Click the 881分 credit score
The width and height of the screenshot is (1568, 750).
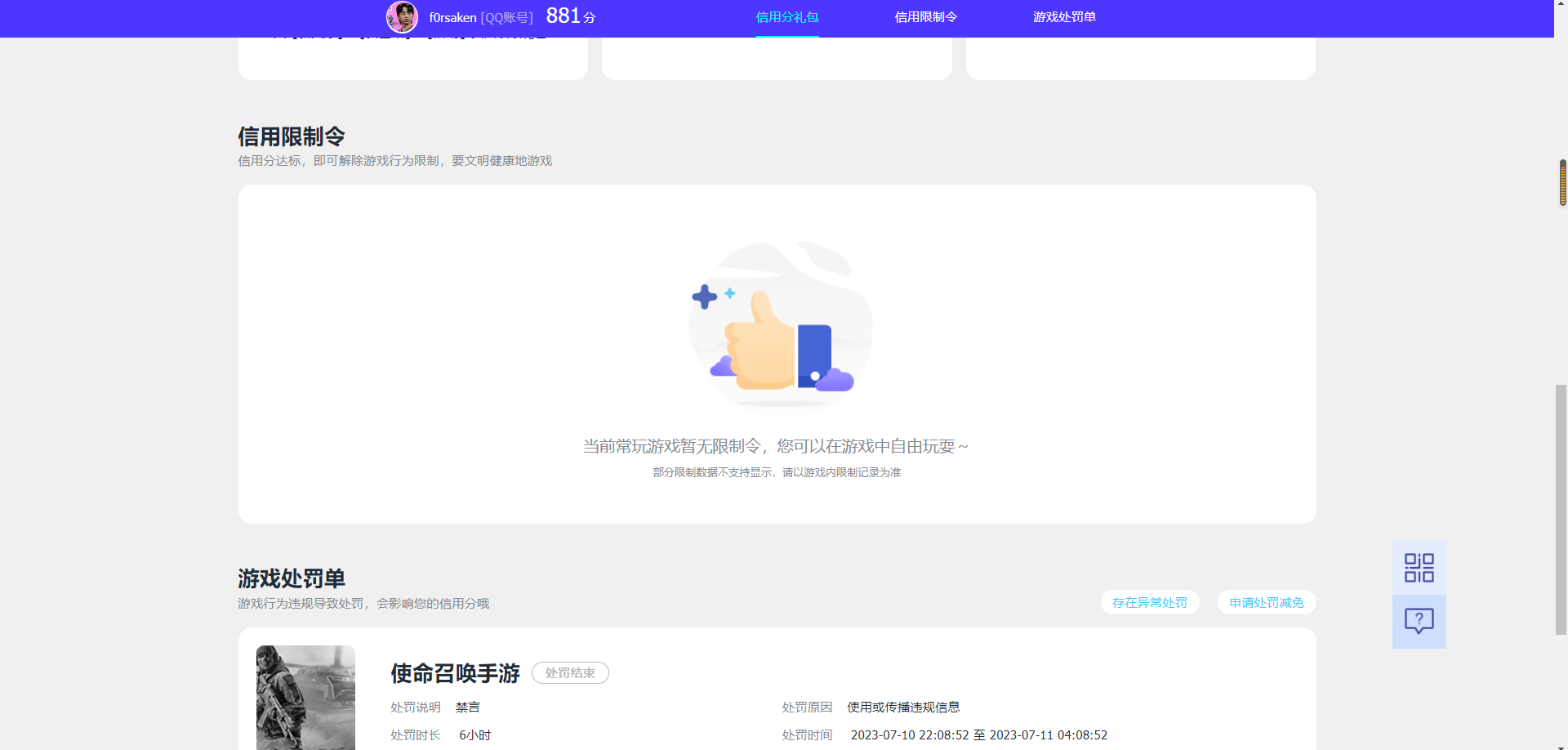(571, 16)
